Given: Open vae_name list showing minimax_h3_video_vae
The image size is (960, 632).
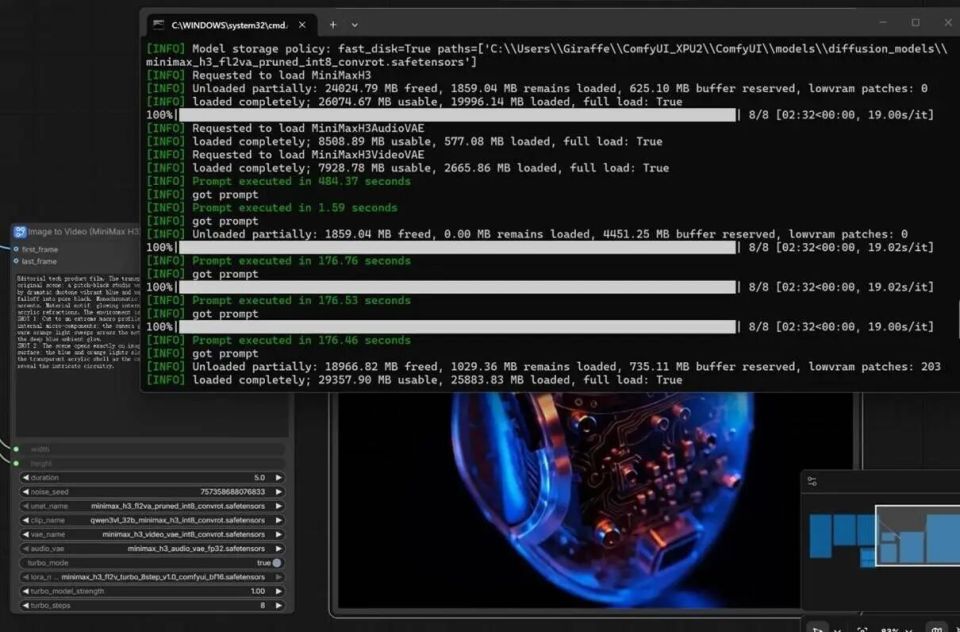Looking at the screenshot, I should [152, 534].
